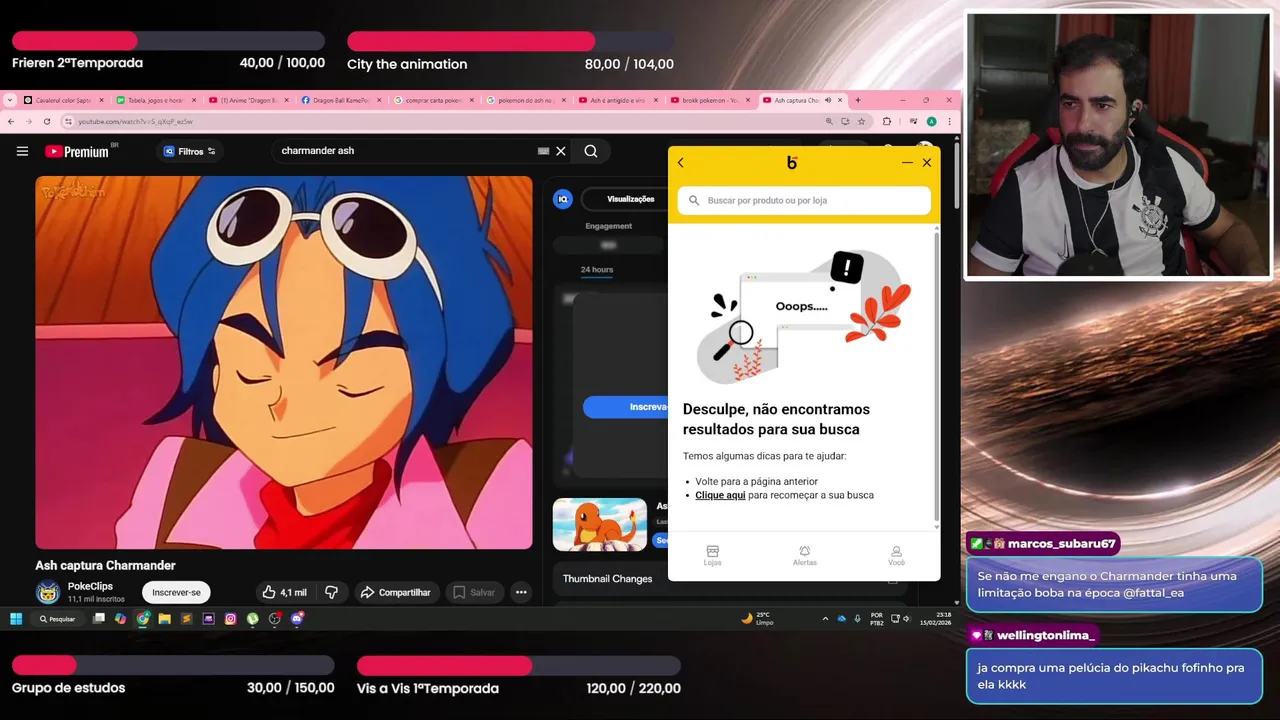Open a new browser tab with plus

857,100
